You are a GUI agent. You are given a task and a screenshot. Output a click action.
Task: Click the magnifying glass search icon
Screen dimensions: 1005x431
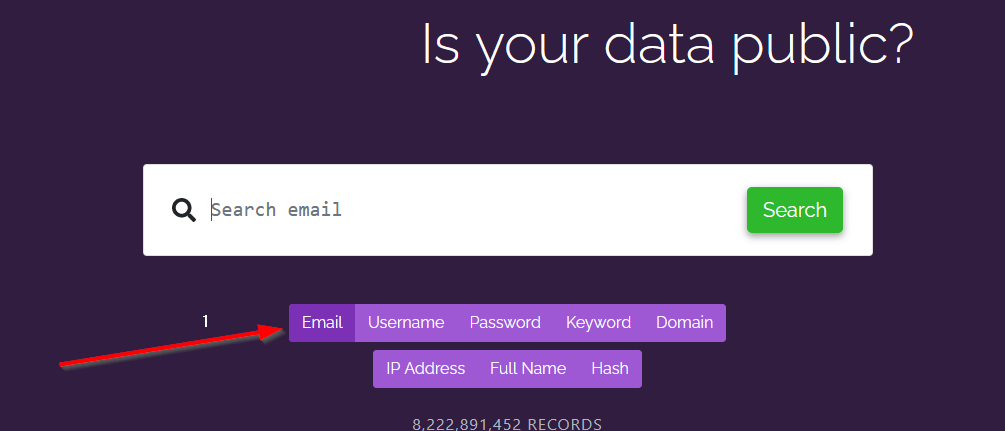pyautogui.click(x=184, y=210)
